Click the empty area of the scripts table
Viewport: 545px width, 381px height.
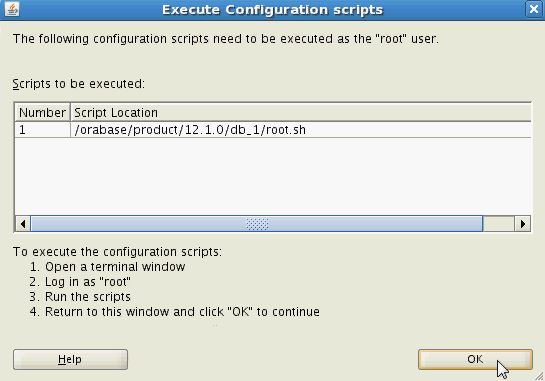(273, 176)
